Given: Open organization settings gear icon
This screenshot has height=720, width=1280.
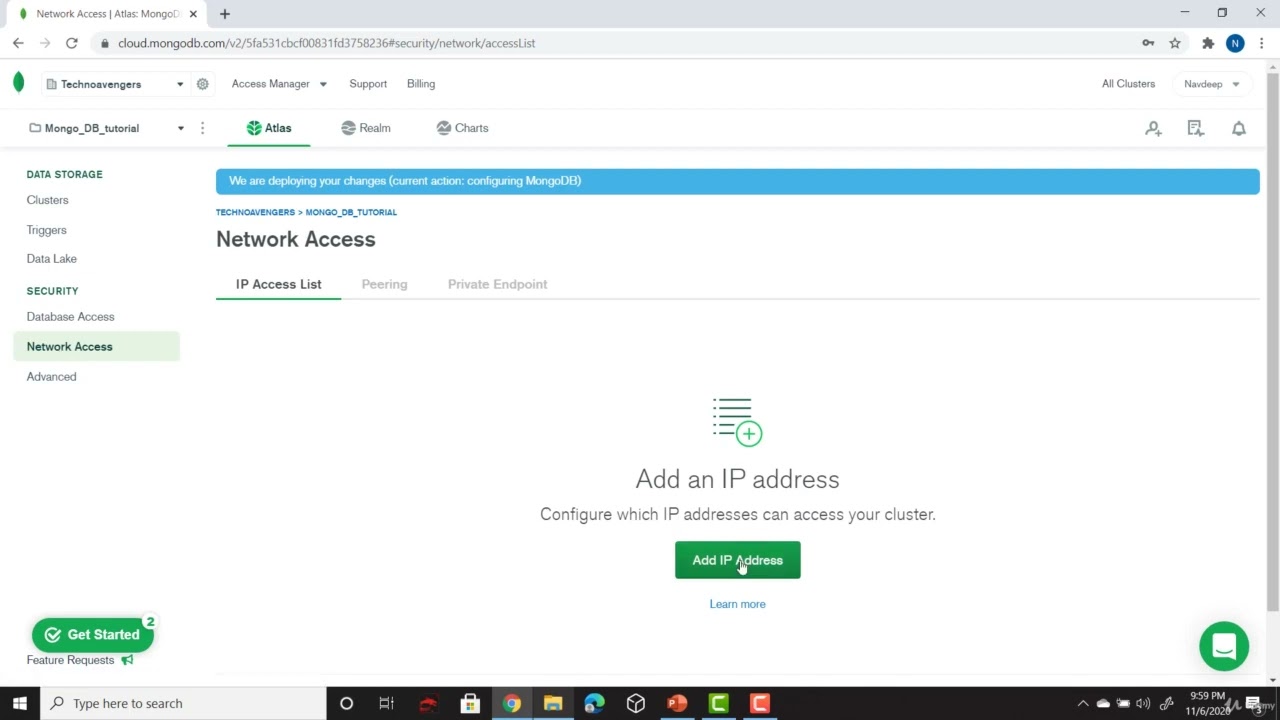Looking at the screenshot, I should (202, 84).
